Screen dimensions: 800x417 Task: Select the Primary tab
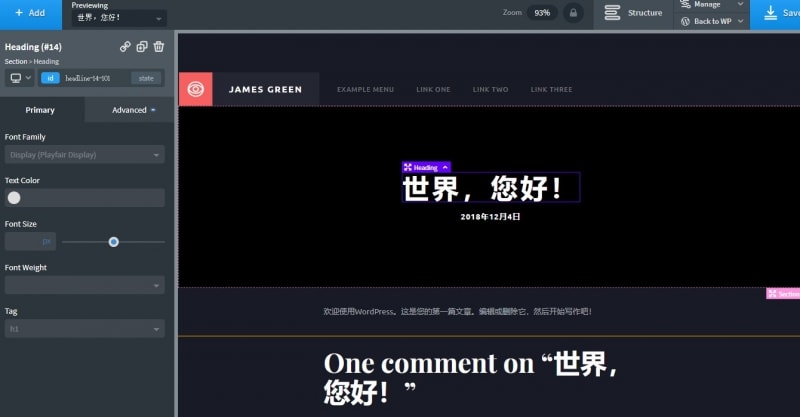tap(41, 110)
